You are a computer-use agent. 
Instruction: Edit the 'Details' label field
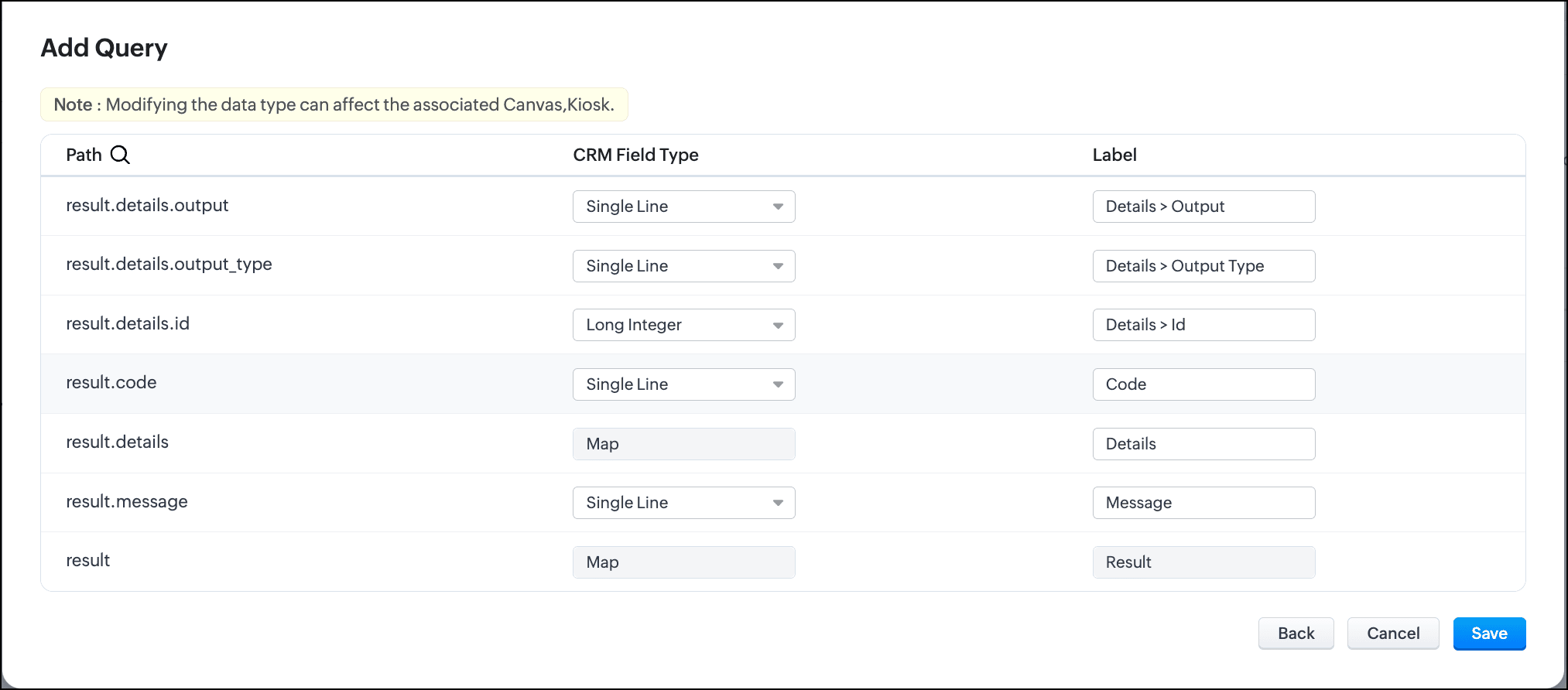point(1203,444)
